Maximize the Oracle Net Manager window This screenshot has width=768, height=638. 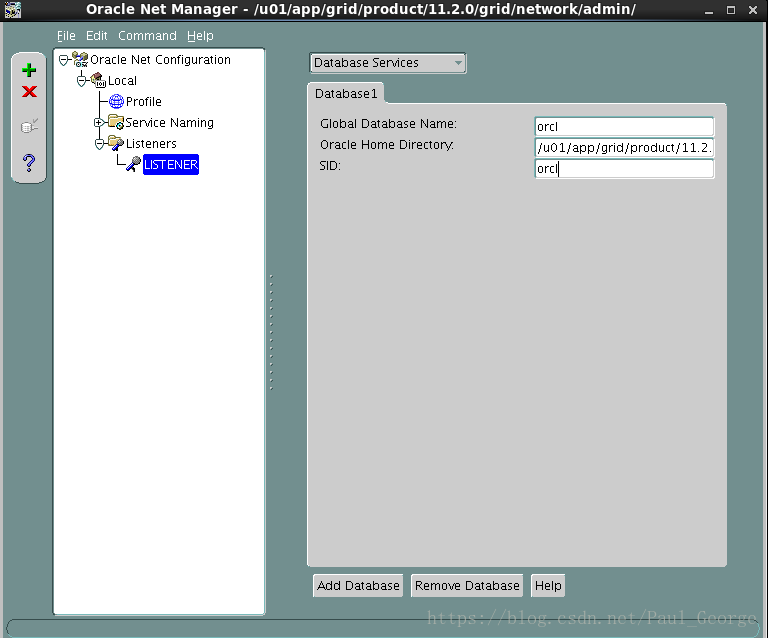(x=731, y=10)
